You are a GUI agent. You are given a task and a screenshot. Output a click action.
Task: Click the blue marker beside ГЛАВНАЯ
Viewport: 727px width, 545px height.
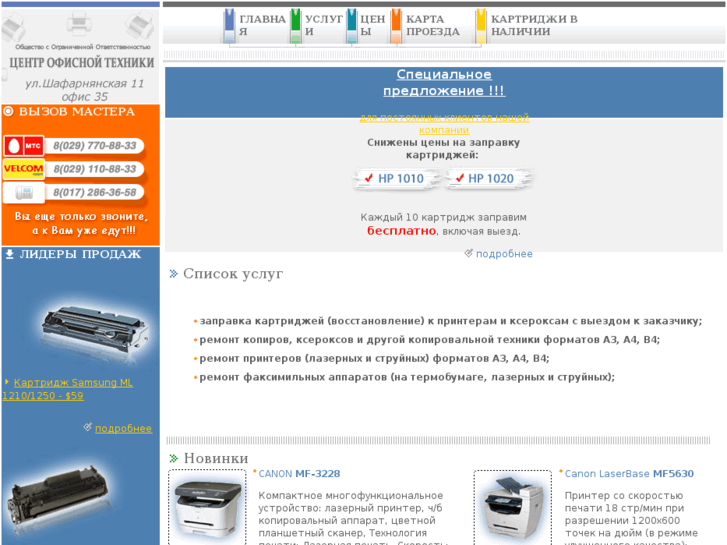tap(229, 26)
